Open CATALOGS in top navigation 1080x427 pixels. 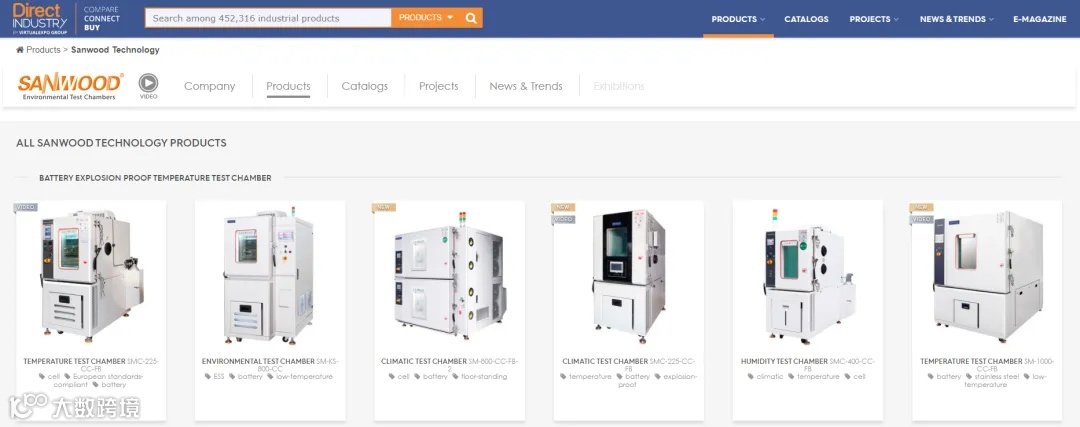[x=806, y=19]
